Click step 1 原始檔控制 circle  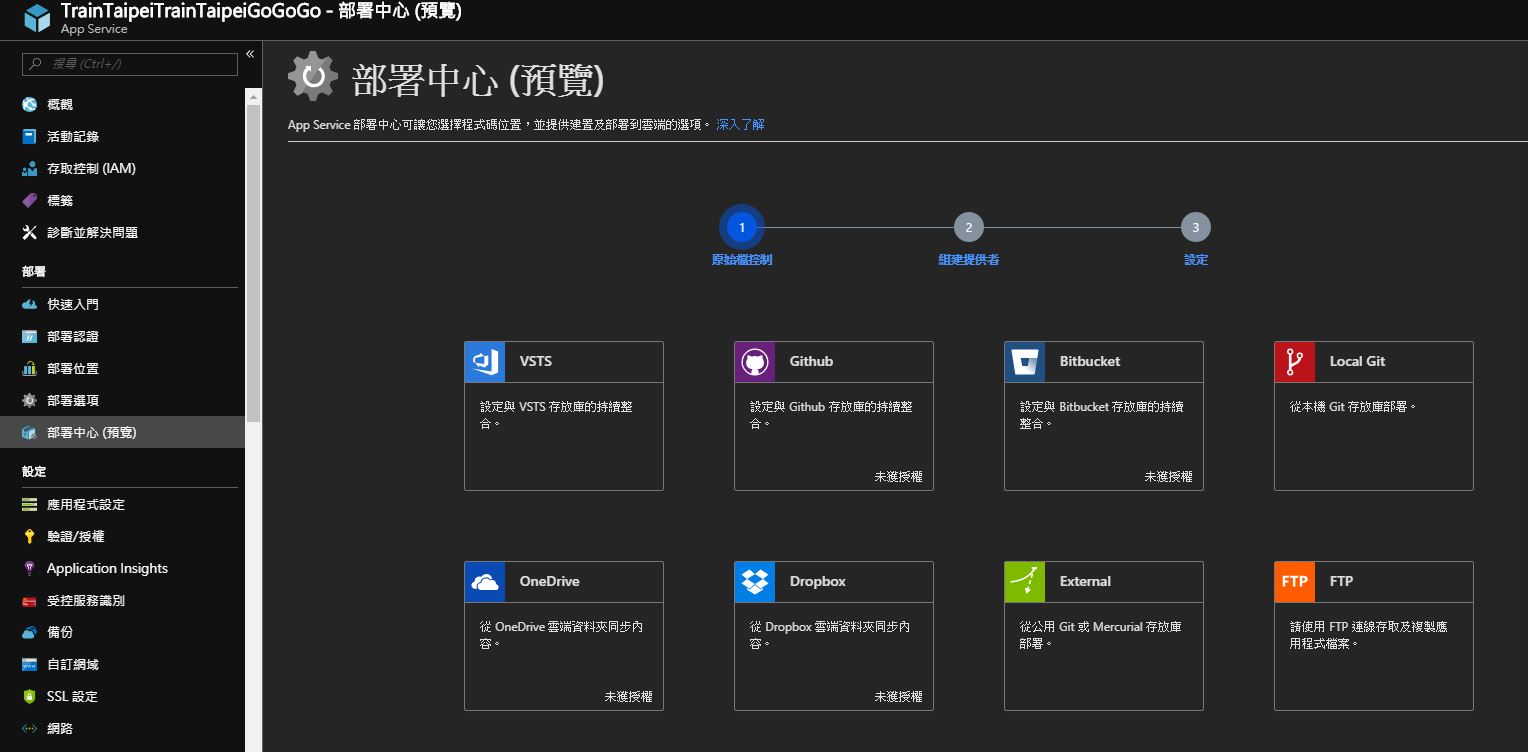click(x=742, y=228)
